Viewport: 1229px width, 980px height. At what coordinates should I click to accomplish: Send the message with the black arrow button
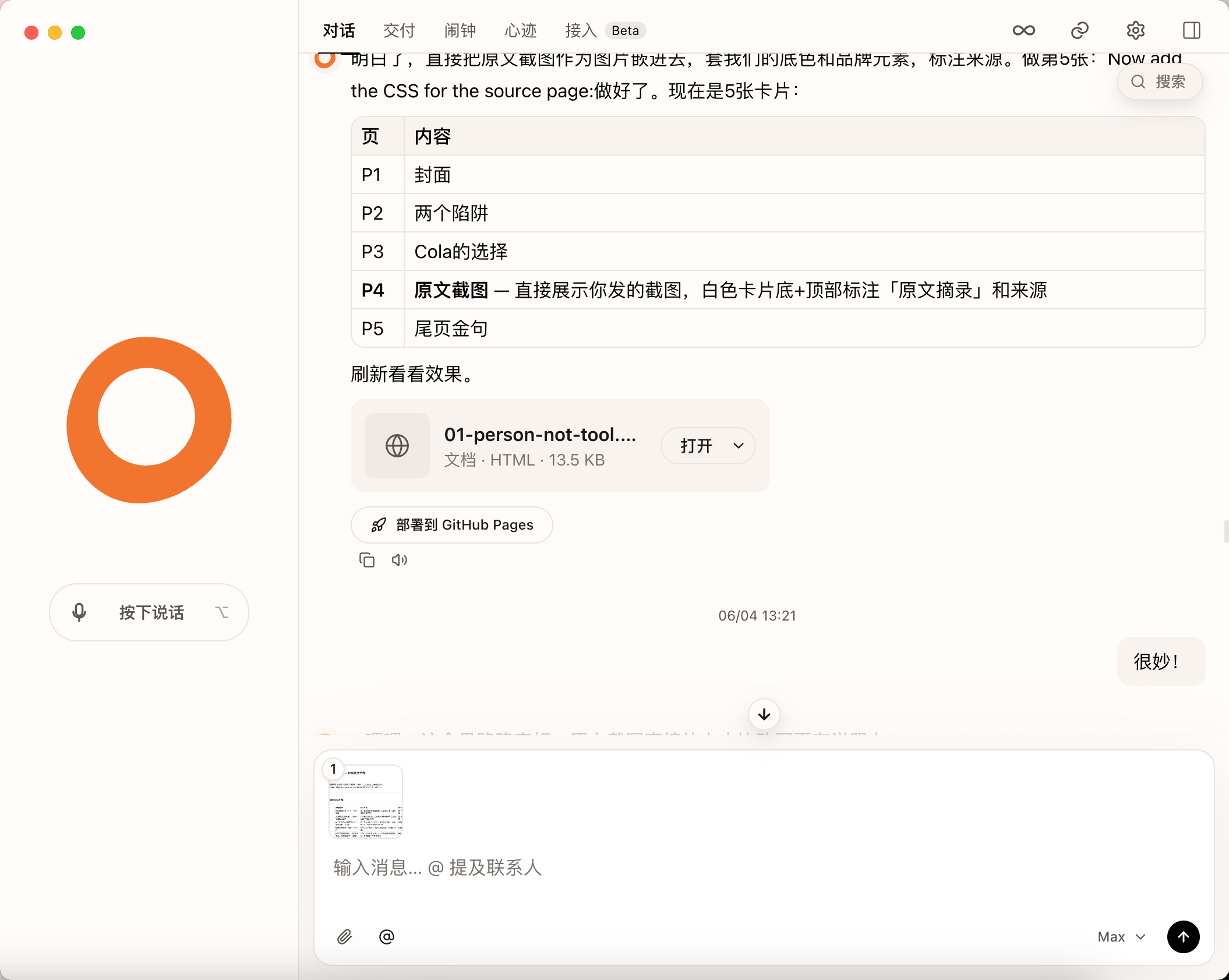(1183, 937)
